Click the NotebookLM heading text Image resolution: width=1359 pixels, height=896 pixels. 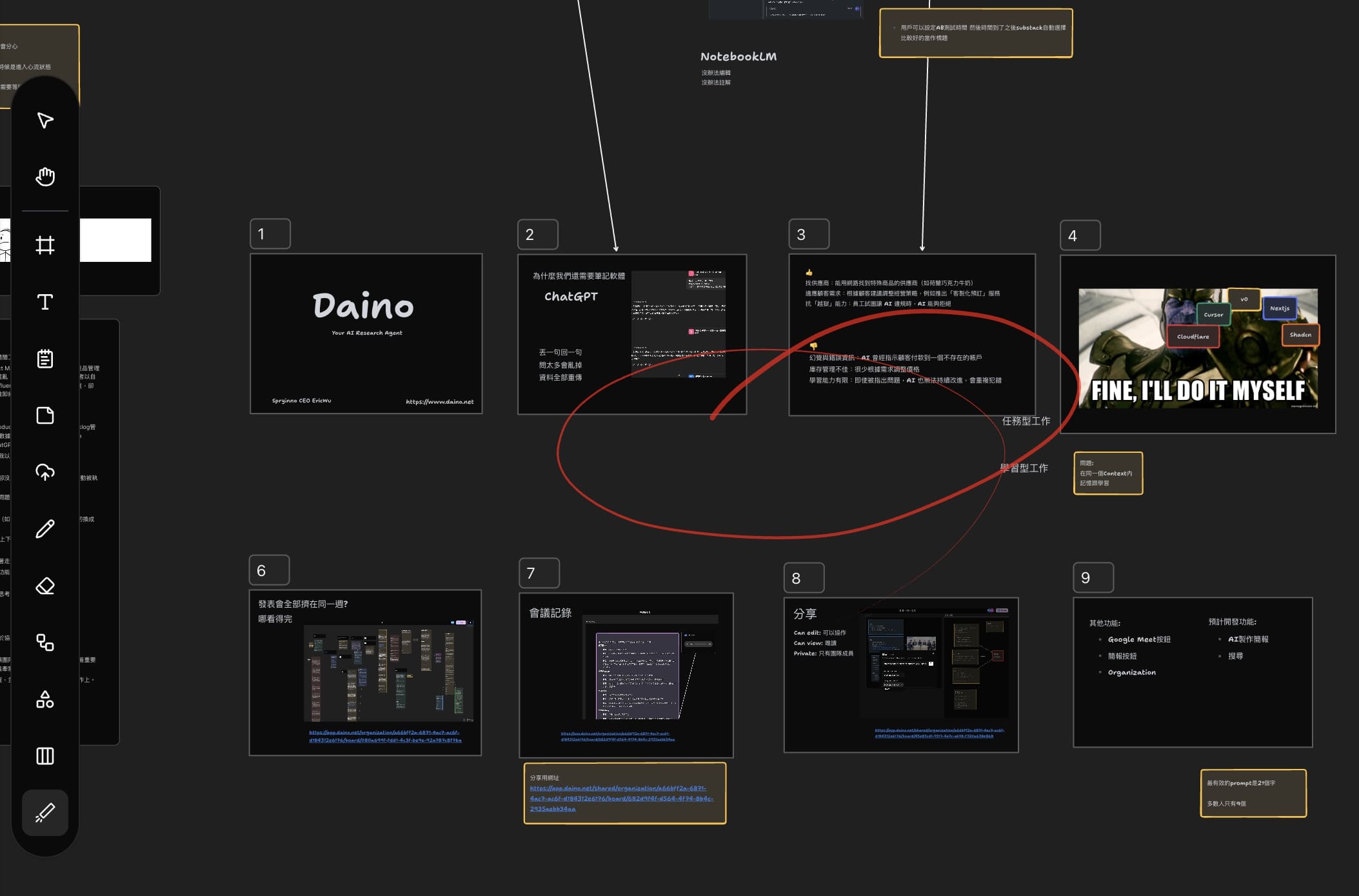[x=739, y=57]
